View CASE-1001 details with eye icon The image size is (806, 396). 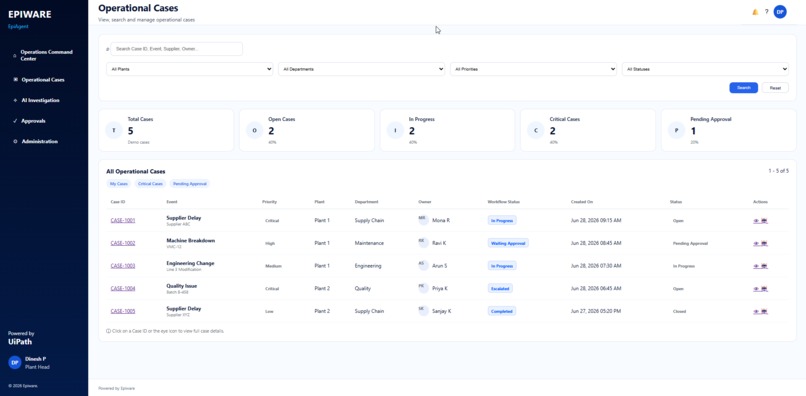click(757, 221)
